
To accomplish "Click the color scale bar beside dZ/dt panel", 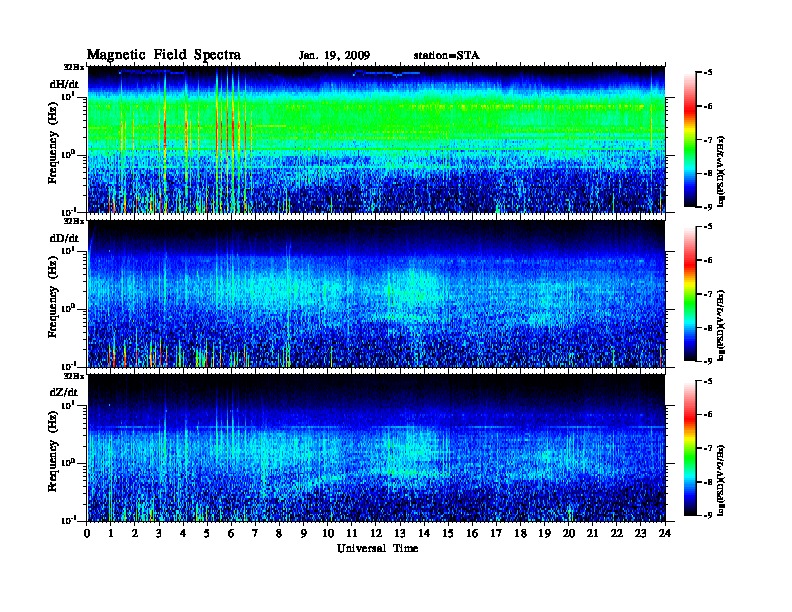I will [690, 448].
